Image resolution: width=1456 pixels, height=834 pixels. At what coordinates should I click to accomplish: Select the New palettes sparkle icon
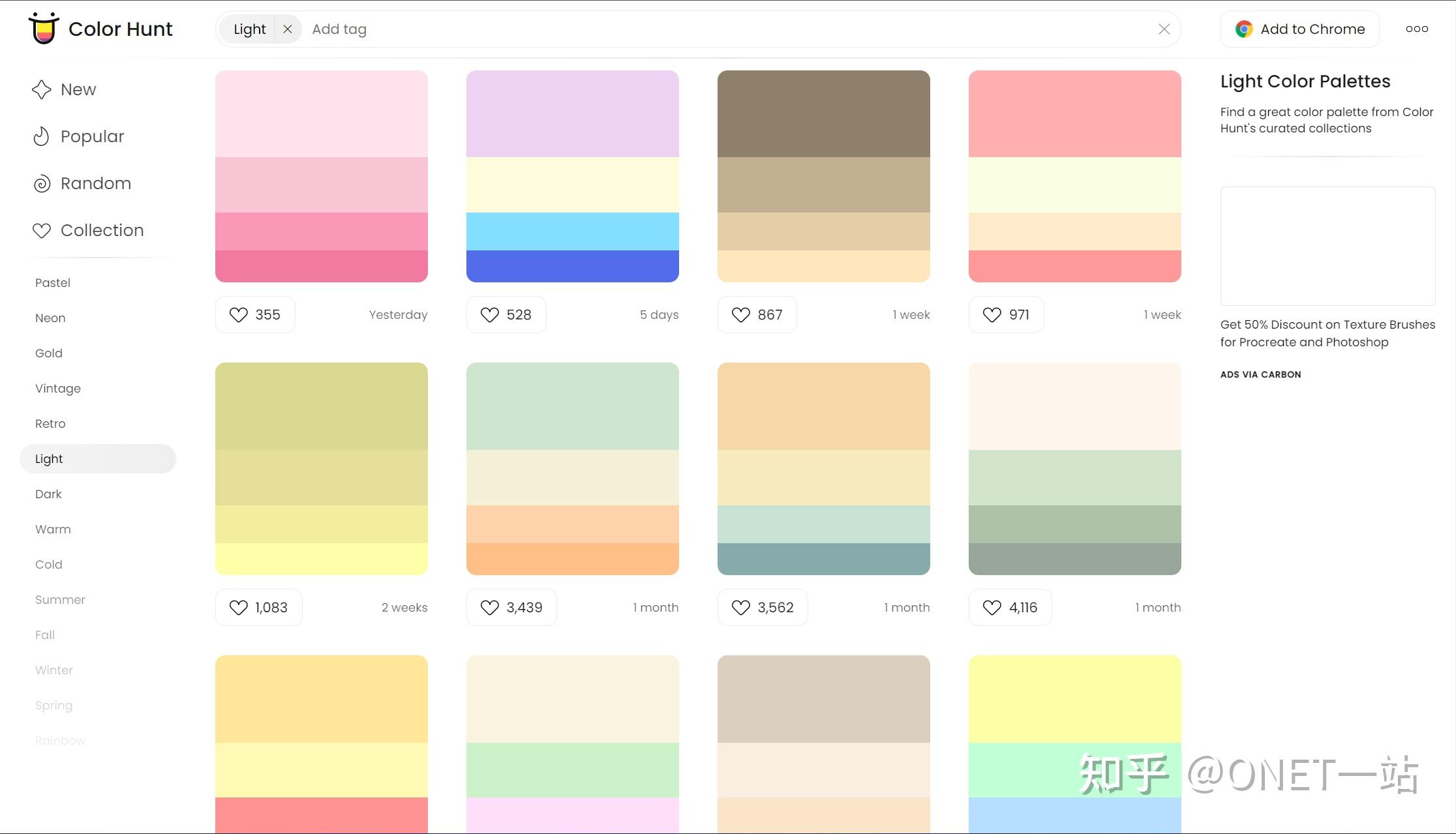(40, 89)
